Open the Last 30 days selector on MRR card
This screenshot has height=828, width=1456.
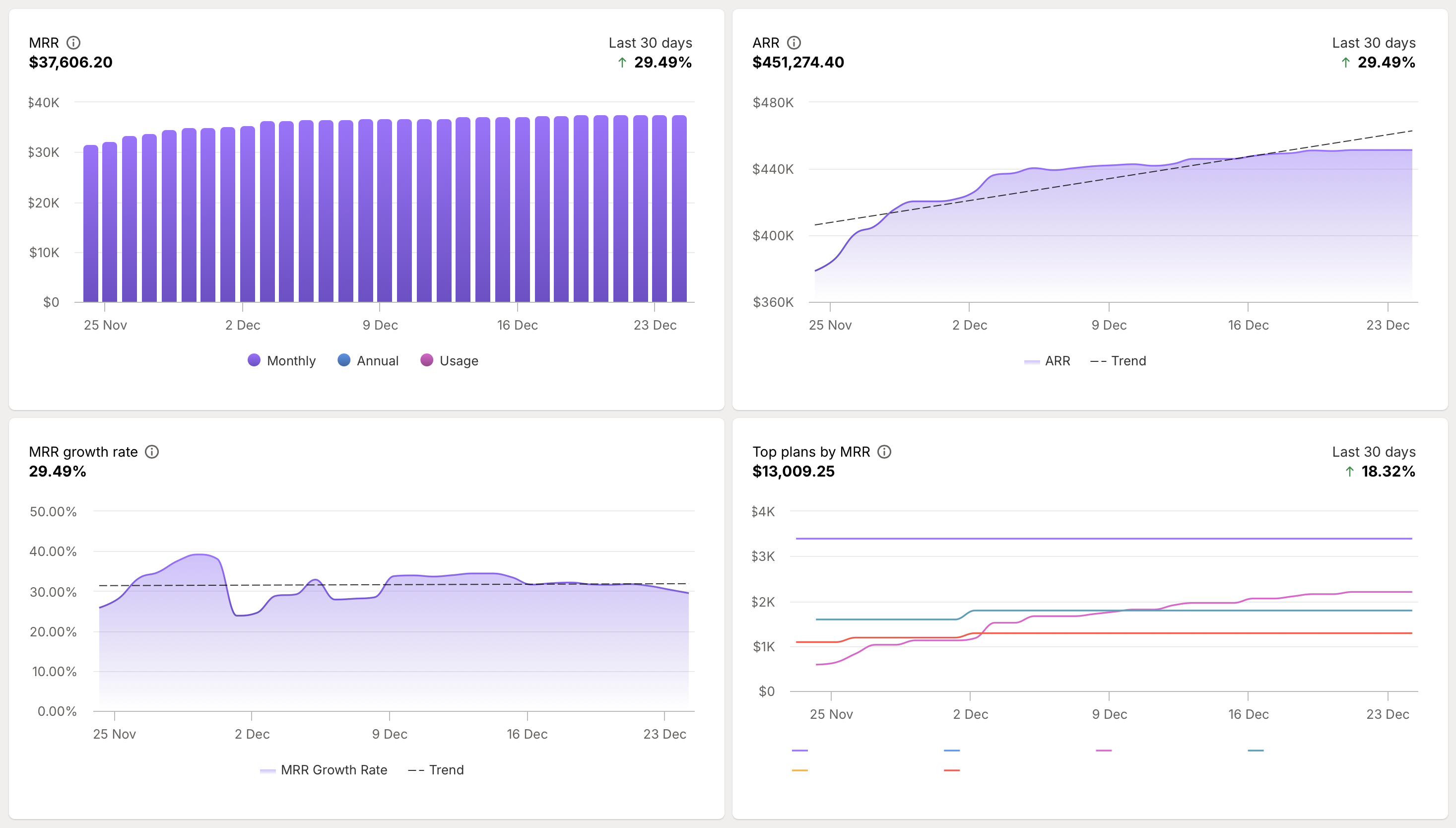coord(651,42)
